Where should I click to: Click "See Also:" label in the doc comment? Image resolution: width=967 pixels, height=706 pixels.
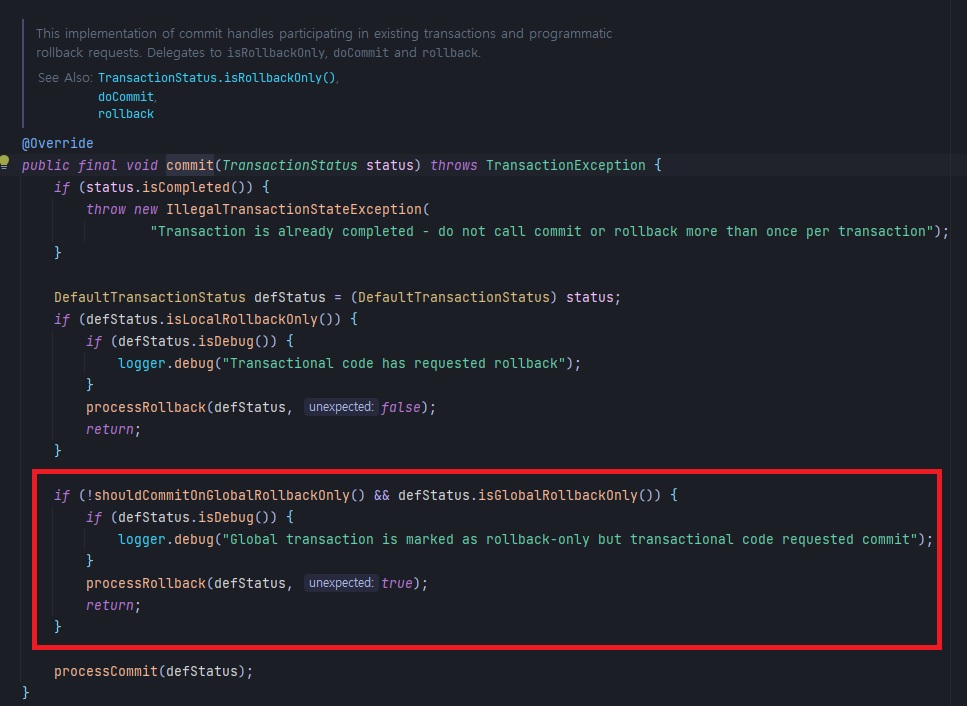pyautogui.click(x=65, y=78)
